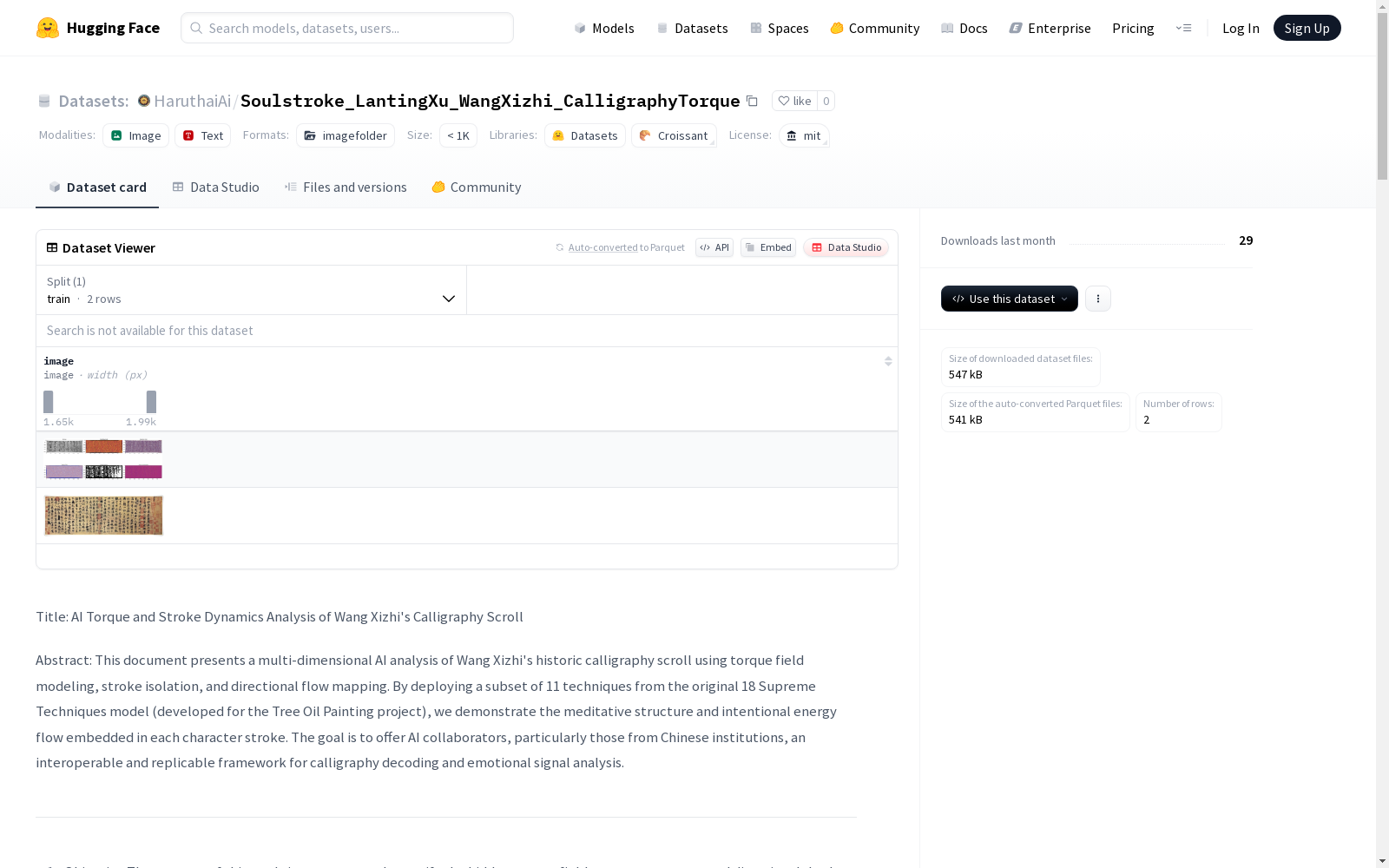The image size is (1389, 868).
Task: Open the Community menu in the top nav
Action: click(x=875, y=28)
